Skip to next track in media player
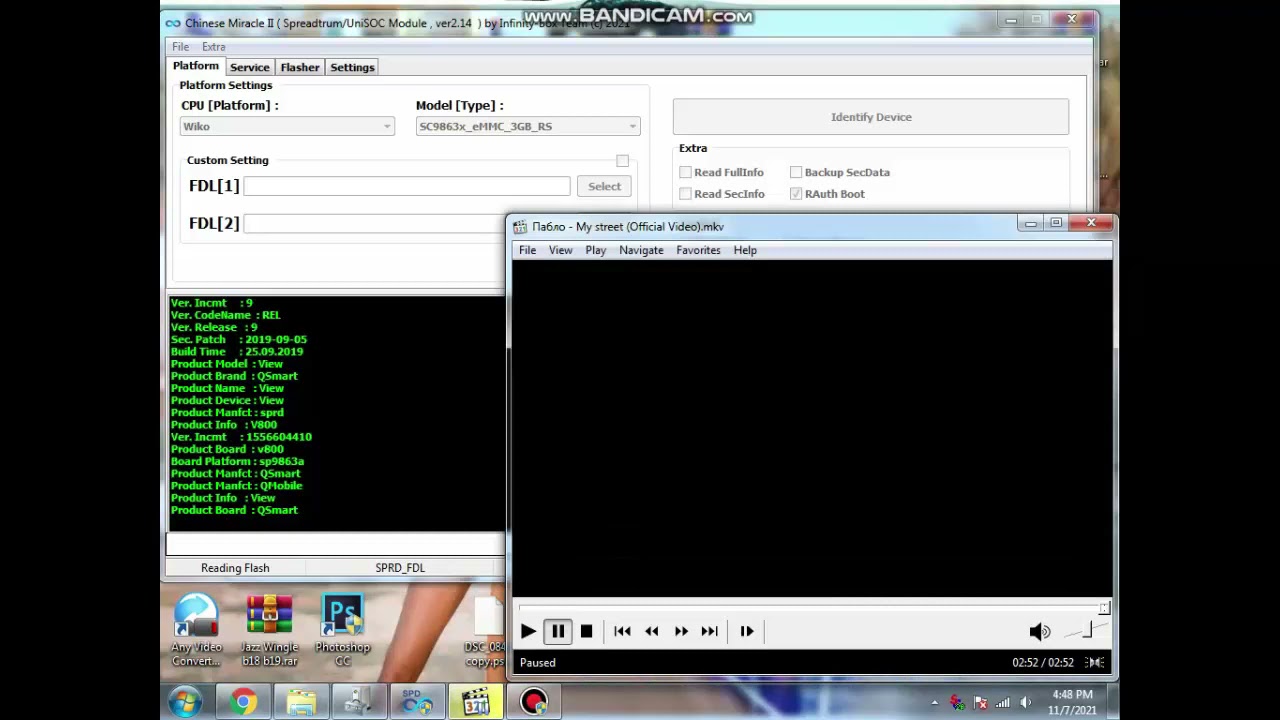 tap(710, 631)
